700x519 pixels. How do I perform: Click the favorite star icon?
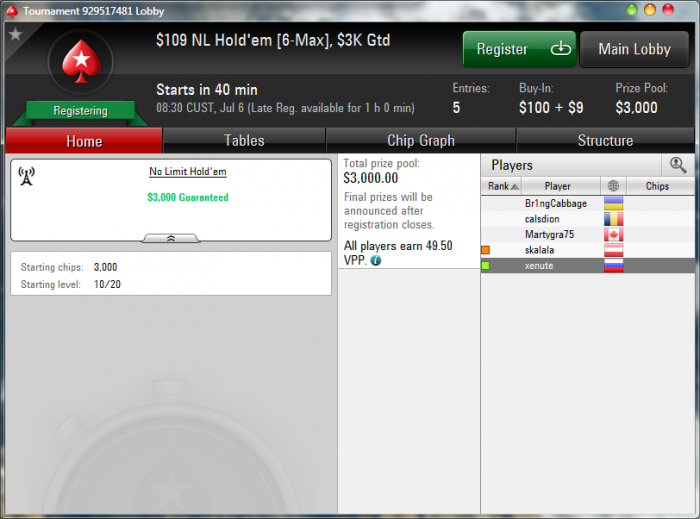pyautogui.click(x=15, y=34)
